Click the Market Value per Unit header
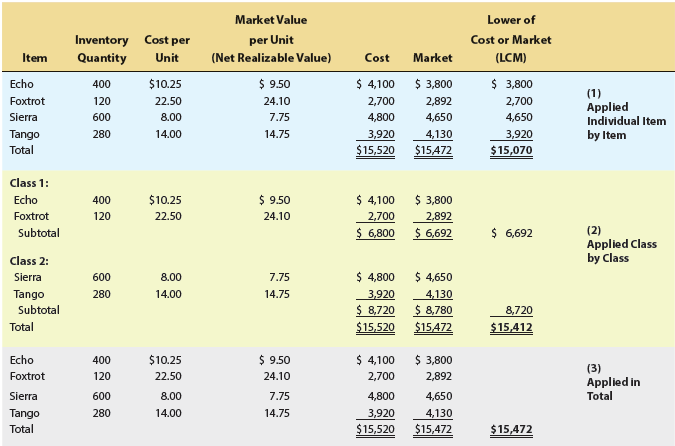Image resolution: width=675 pixels, height=446 pixels. (271, 39)
